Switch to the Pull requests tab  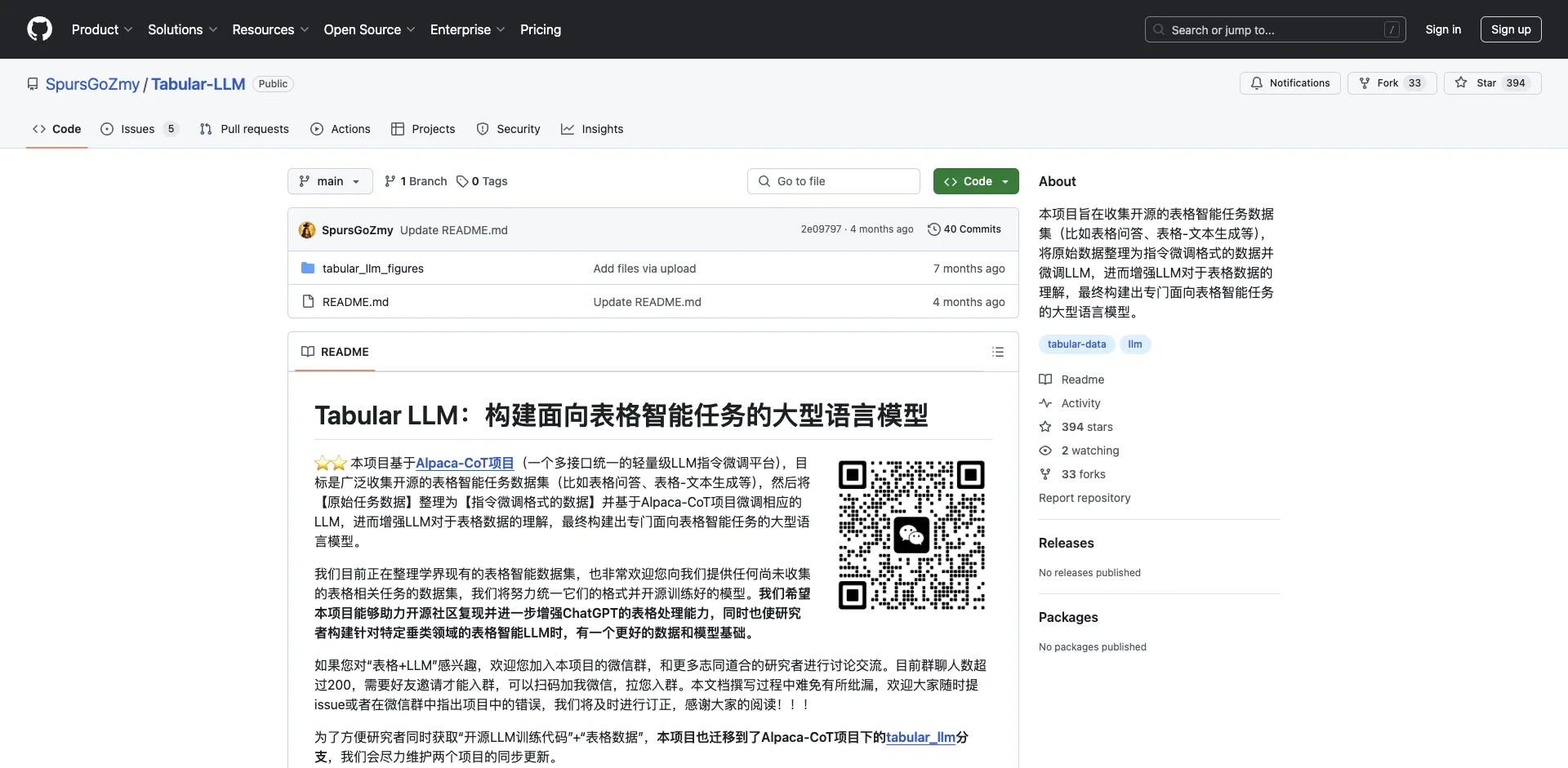(x=244, y=129)
